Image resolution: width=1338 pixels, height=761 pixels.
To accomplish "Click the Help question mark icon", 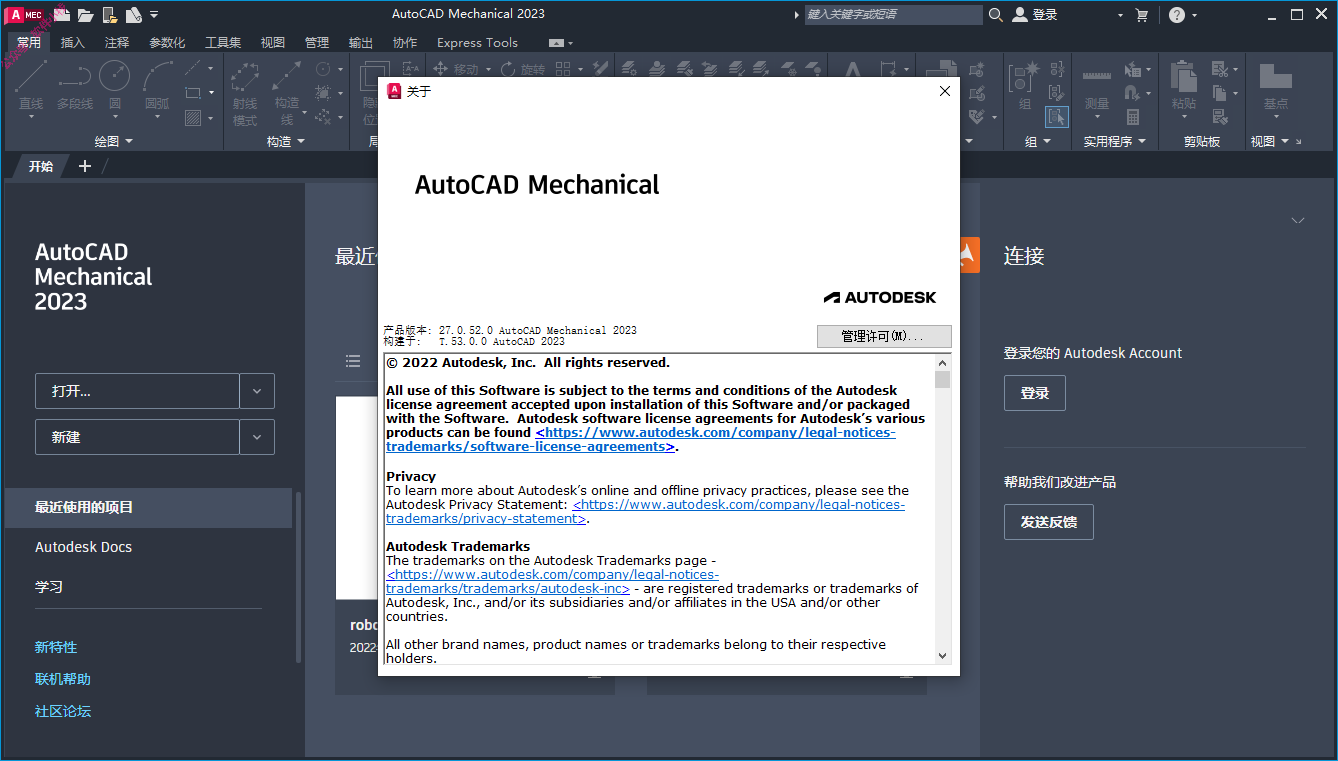I will tap(1177, 14).
